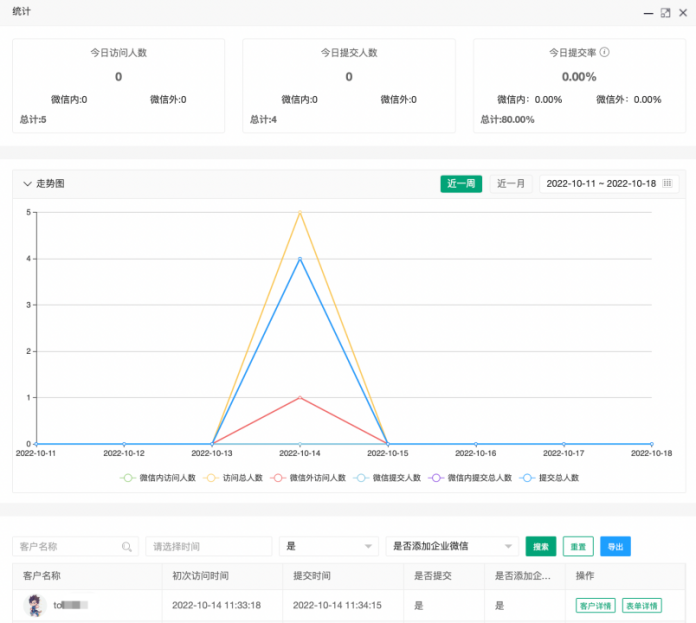Image resolution: width=696 pixels, height=623 pixels.
Task: Collapse the 走势图 panel chevron
Action: click(x=28, y=184)
